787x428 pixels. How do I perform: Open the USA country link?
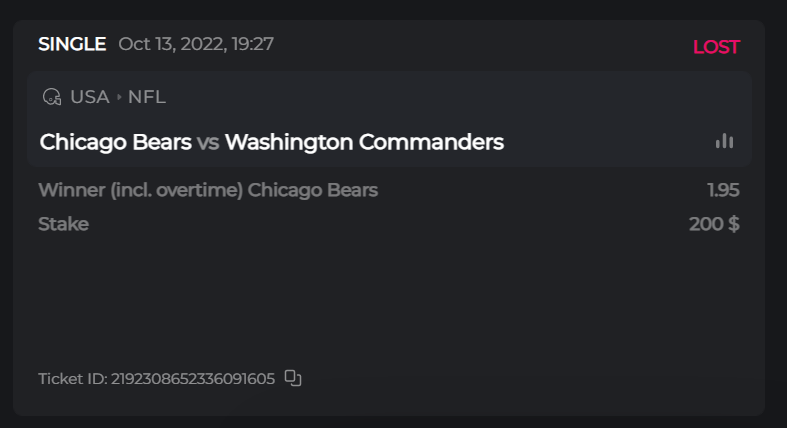click(x=89, y=97)
